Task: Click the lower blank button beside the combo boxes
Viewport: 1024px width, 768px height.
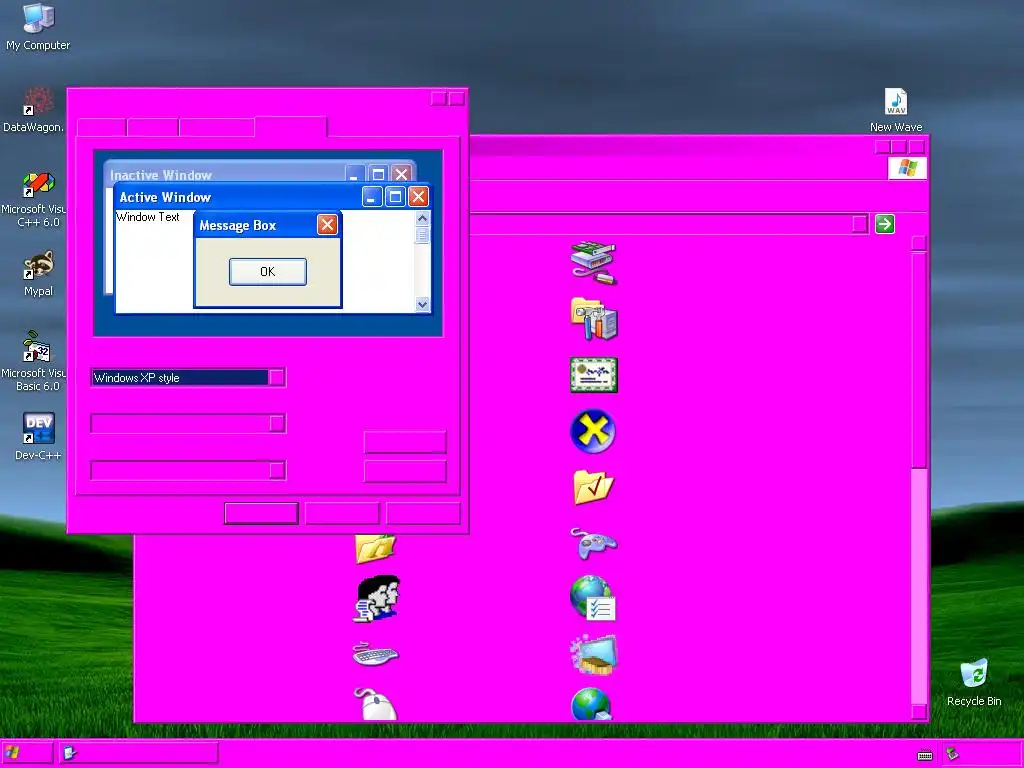Action: tap(405, 471)
